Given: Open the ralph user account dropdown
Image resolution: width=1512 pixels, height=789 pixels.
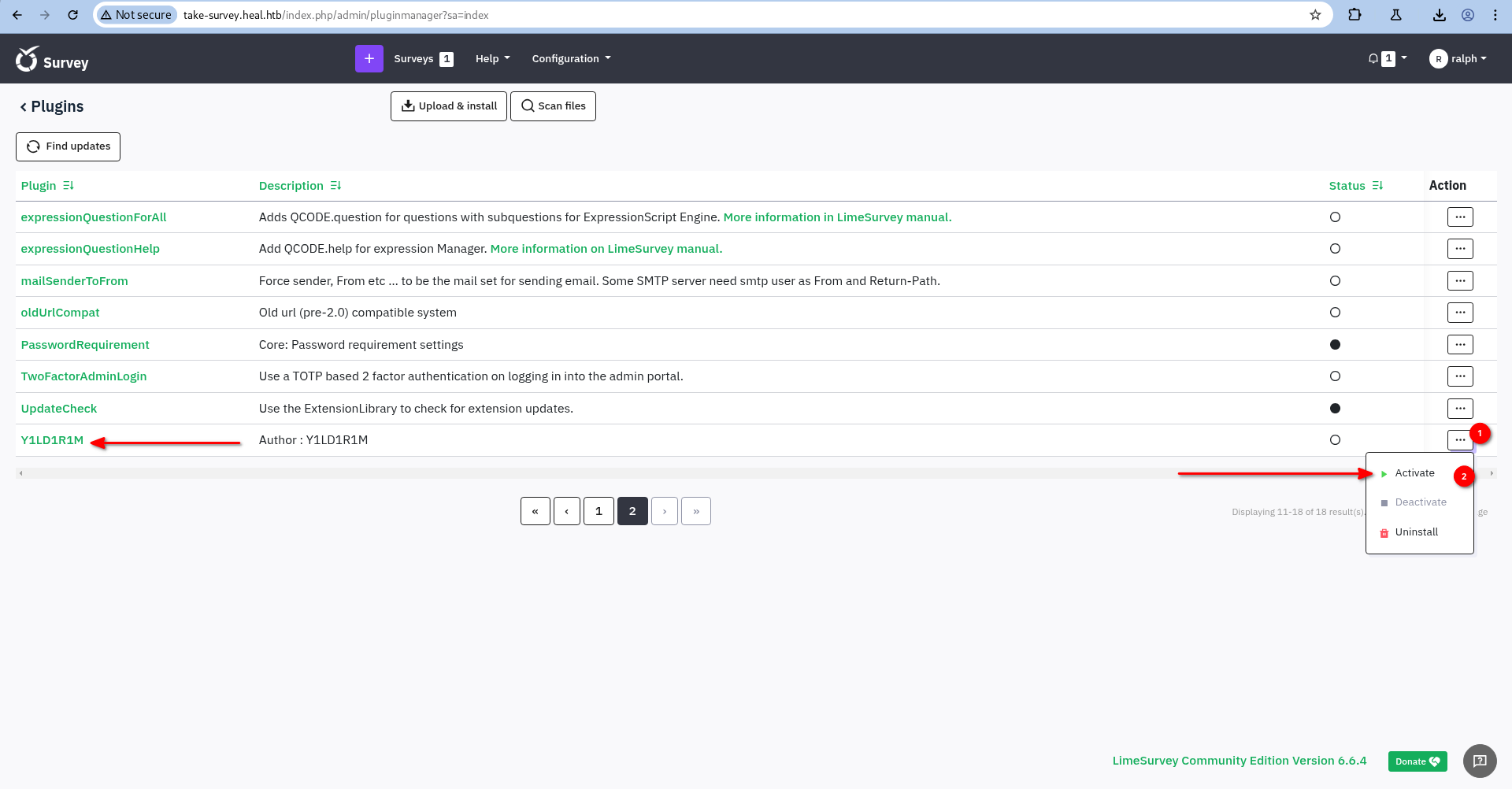Looking at the screenshot, I should (1458, 59).
